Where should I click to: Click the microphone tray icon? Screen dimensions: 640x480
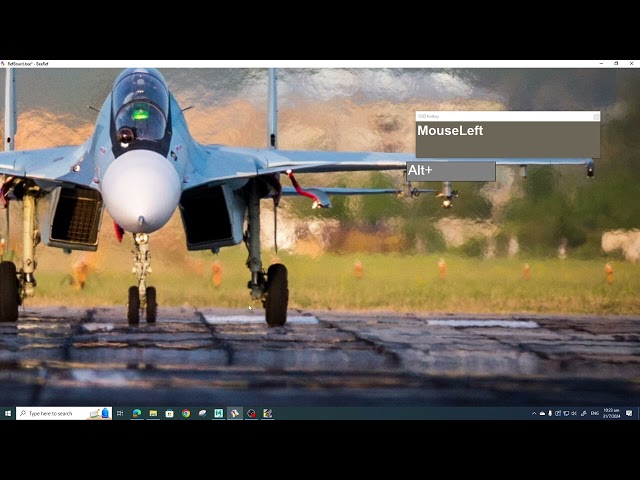tap(550, 413)
